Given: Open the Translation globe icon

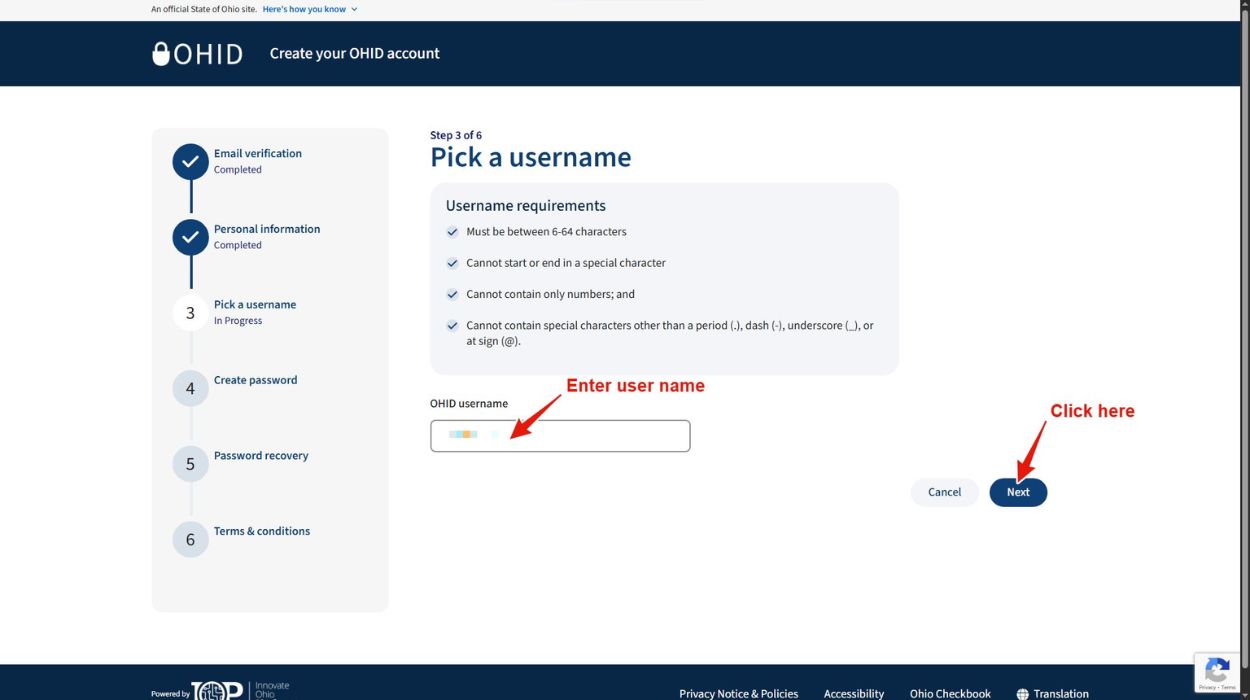Looking at the screenshot, I should pos(1023,693).
